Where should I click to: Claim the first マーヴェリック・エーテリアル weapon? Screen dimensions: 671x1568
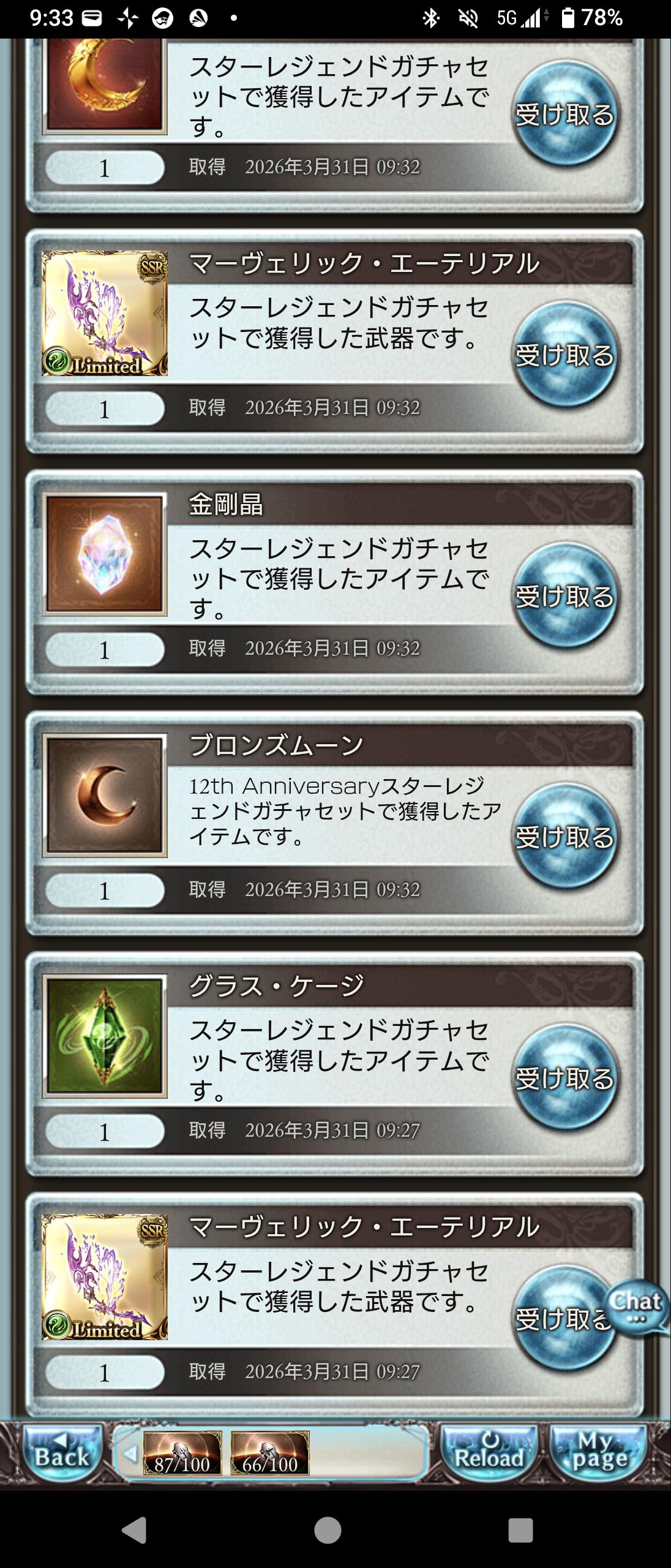click(x=564, y=355)
